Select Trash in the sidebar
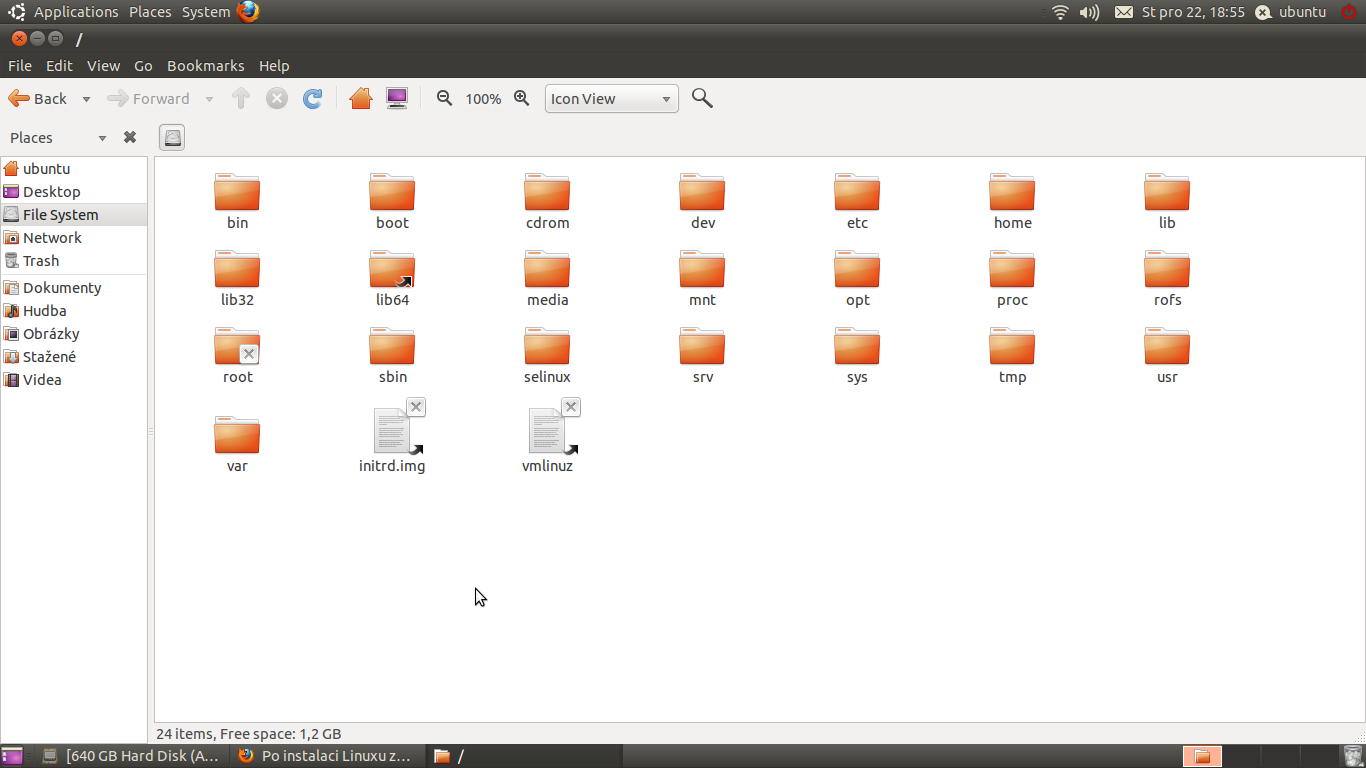Screen dimensions: 1366x768 [41, 261]
